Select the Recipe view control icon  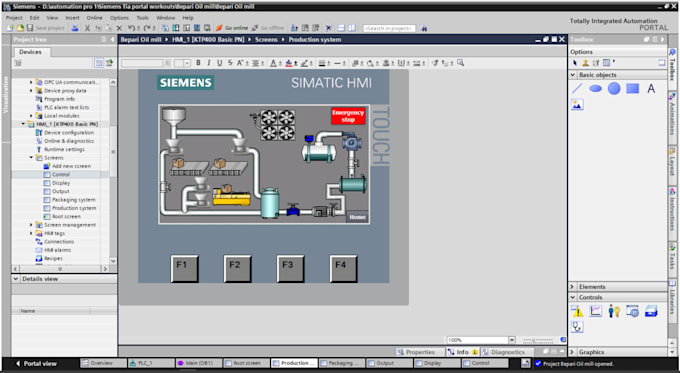click(651, 311)
